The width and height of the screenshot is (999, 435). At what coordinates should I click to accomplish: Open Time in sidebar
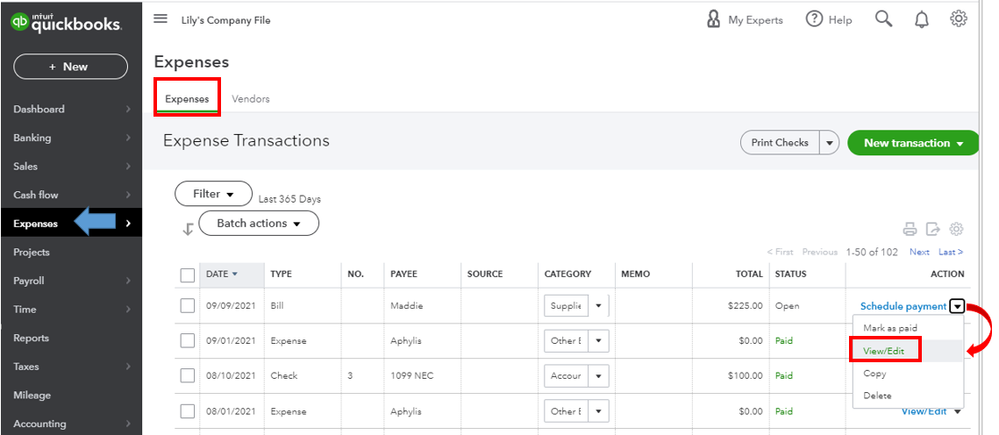point(71,310)
